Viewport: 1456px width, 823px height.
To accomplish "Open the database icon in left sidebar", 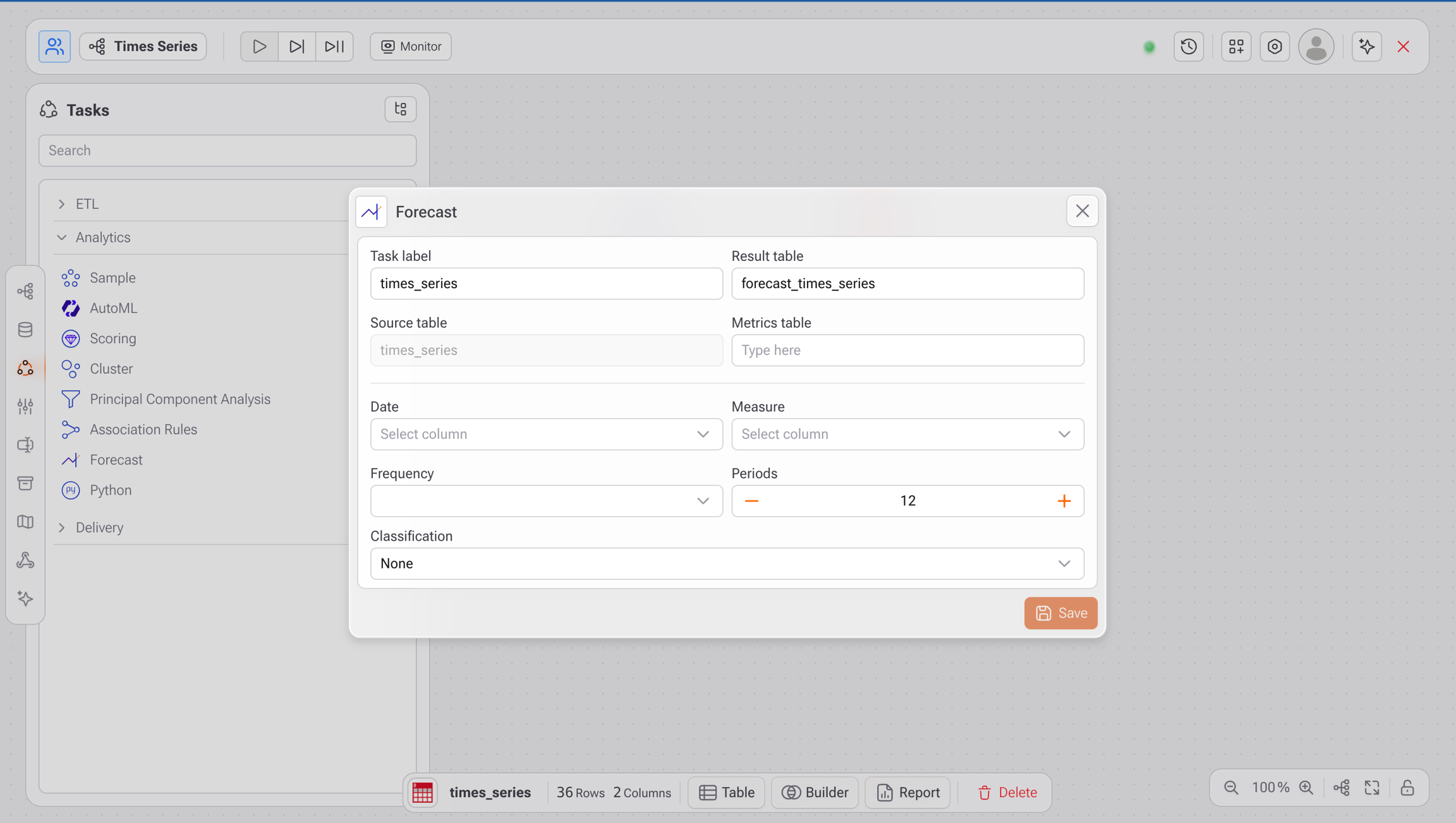I will (25, 329).
